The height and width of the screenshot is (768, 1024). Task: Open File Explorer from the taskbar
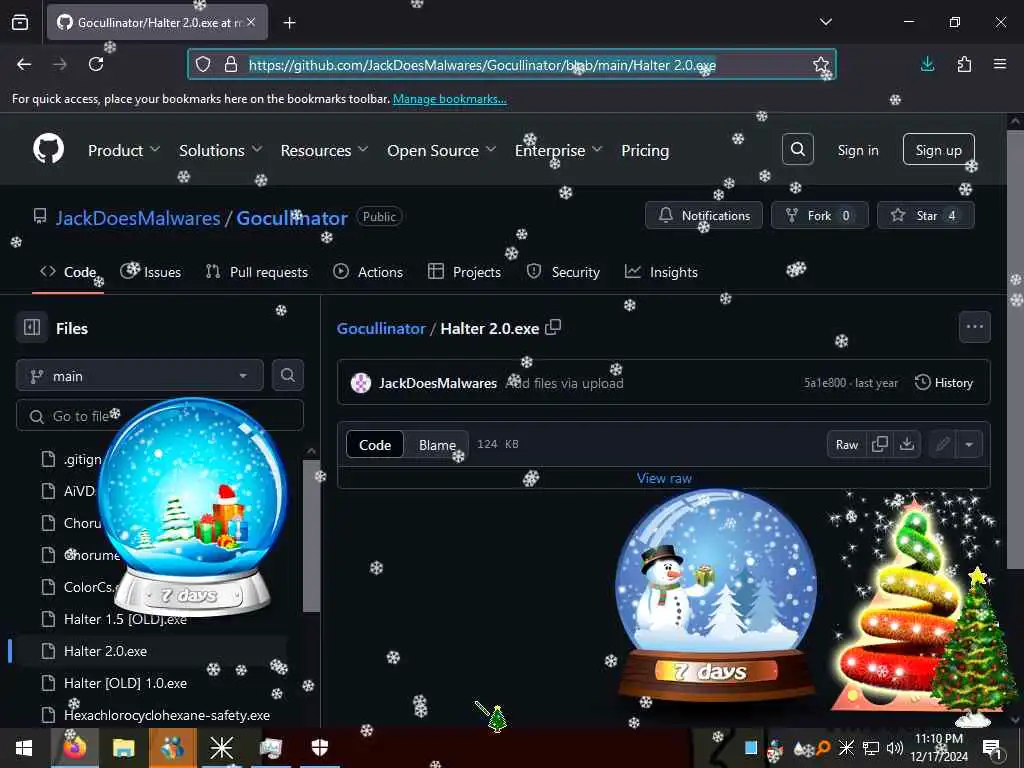click(123, 748)
